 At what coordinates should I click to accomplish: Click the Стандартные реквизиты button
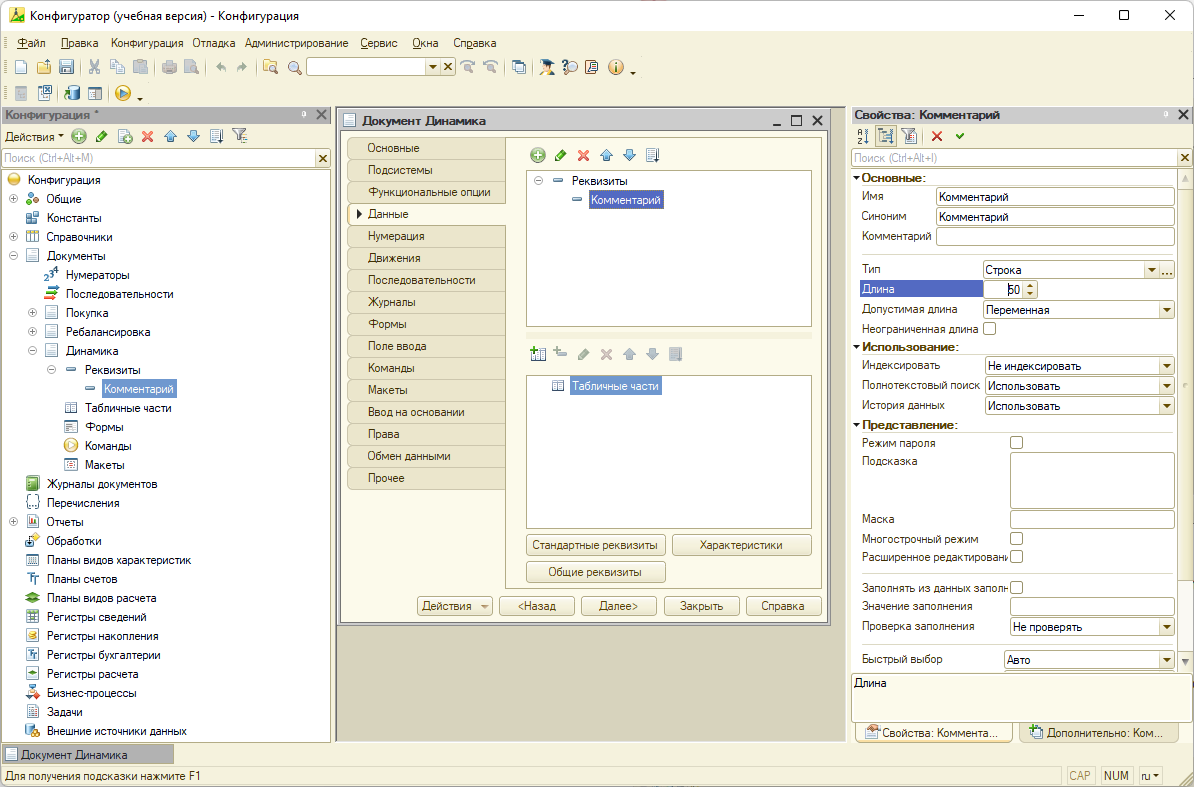coord(595,545)
